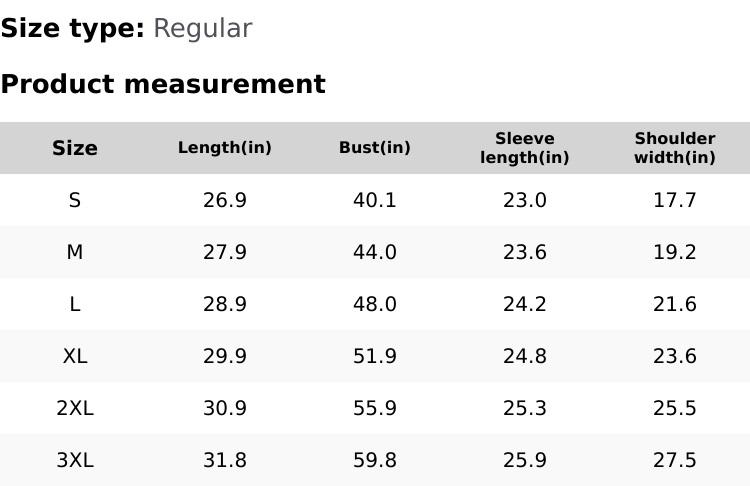Screen dimensions: 750x486
Task: Select the 3XL size row label
Action: tap(75, 460)
